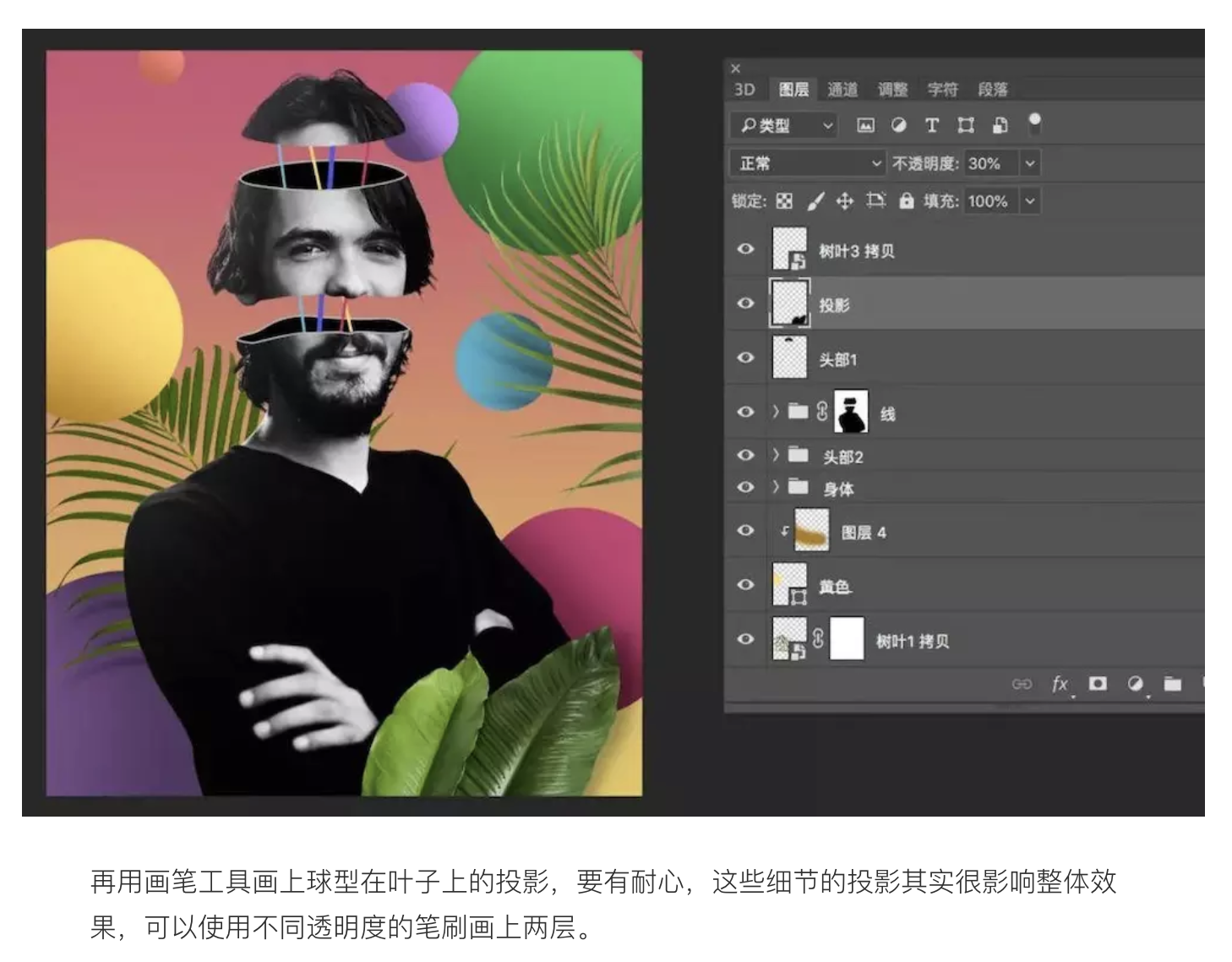Expand the 身体 group
Viewport: 1232px width, 962px height.
(775, 487)
